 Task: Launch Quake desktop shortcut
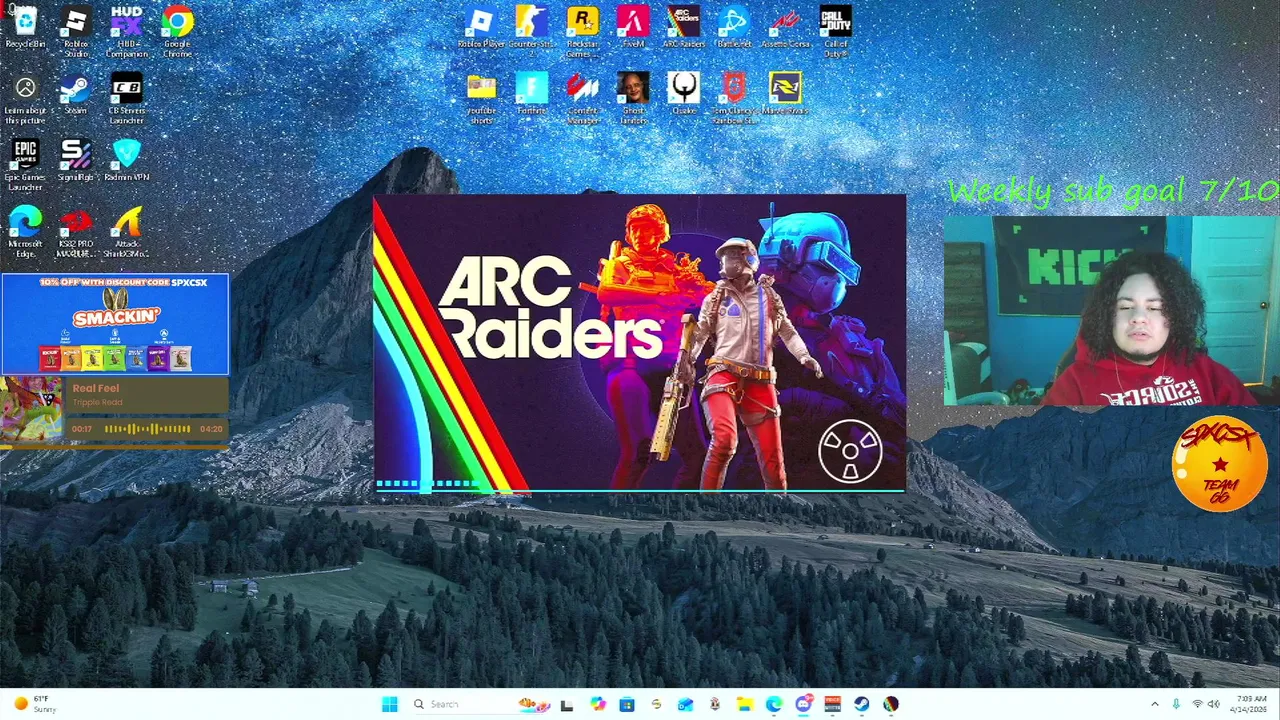[x=684, y=94]
